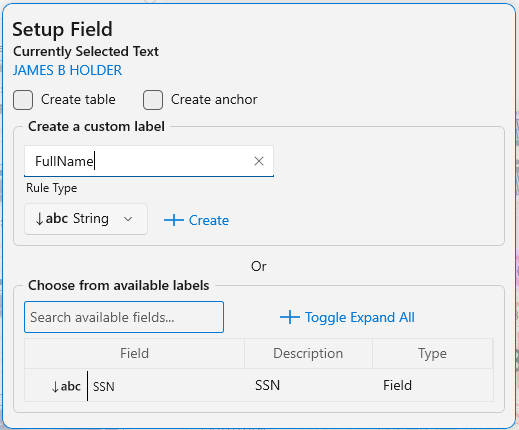Click the abc type icon in the SSN row
The image size is (519, 430).
point(66,386)
